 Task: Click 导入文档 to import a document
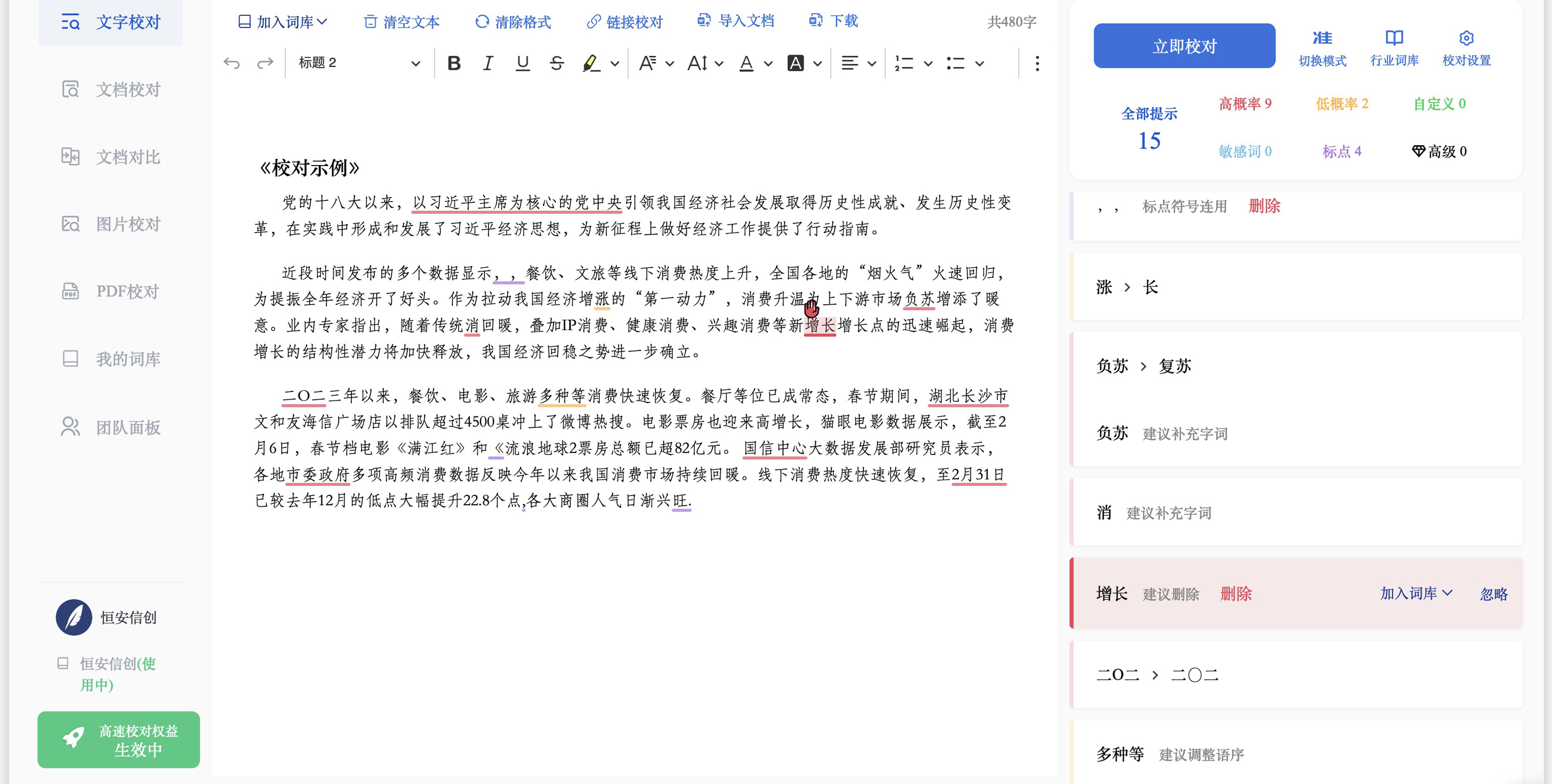tap(736, 21)
